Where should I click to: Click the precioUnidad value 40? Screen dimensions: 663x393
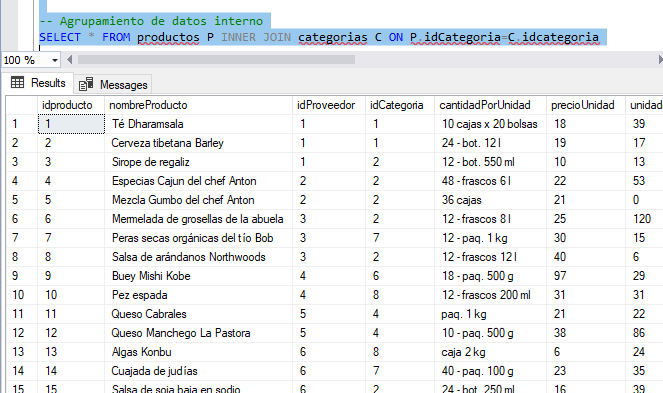[586, 257]
